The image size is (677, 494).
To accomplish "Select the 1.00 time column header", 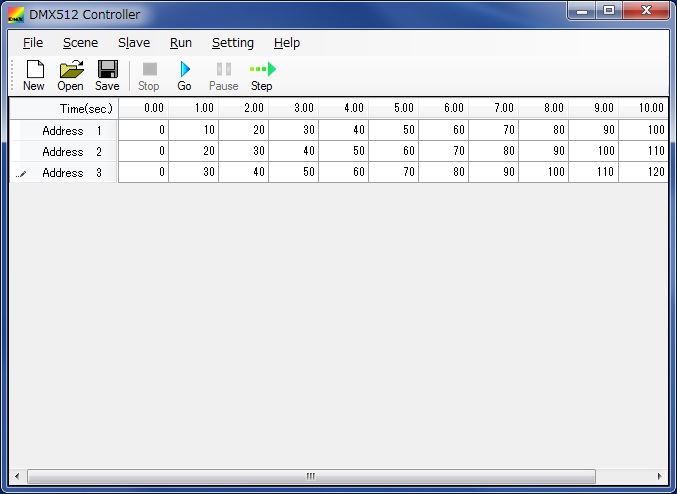I will tap(193, 108).
